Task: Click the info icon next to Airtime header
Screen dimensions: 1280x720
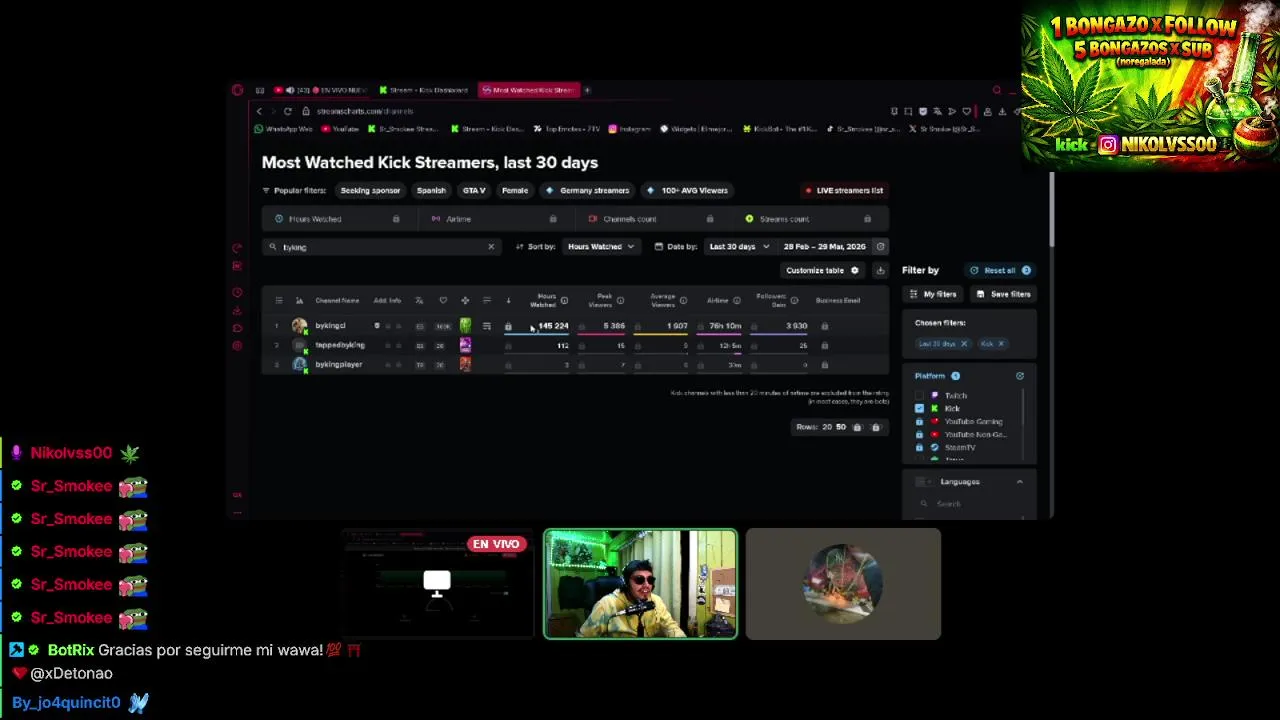Action: point(737,300)
